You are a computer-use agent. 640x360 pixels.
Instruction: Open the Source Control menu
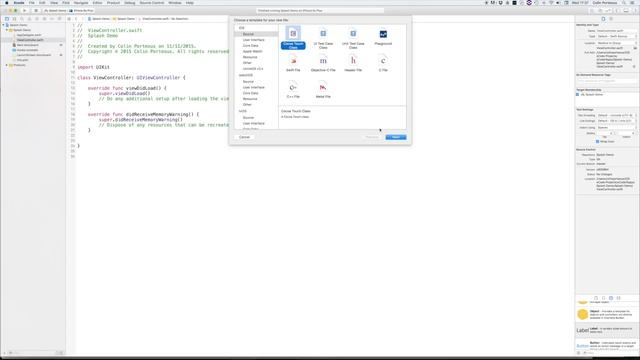click(151, 3)
